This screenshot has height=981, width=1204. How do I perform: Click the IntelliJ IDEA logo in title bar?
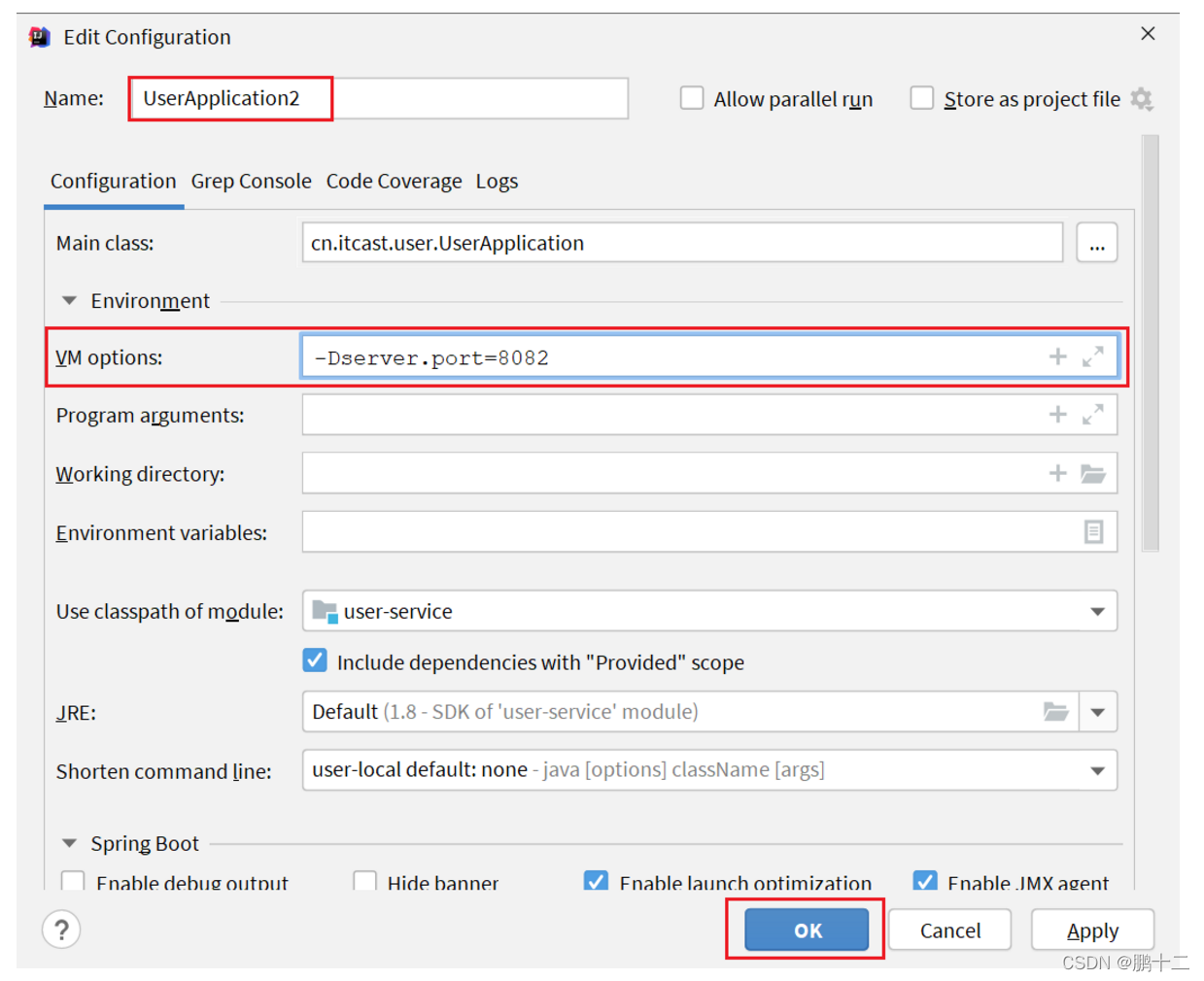(40, 37)
